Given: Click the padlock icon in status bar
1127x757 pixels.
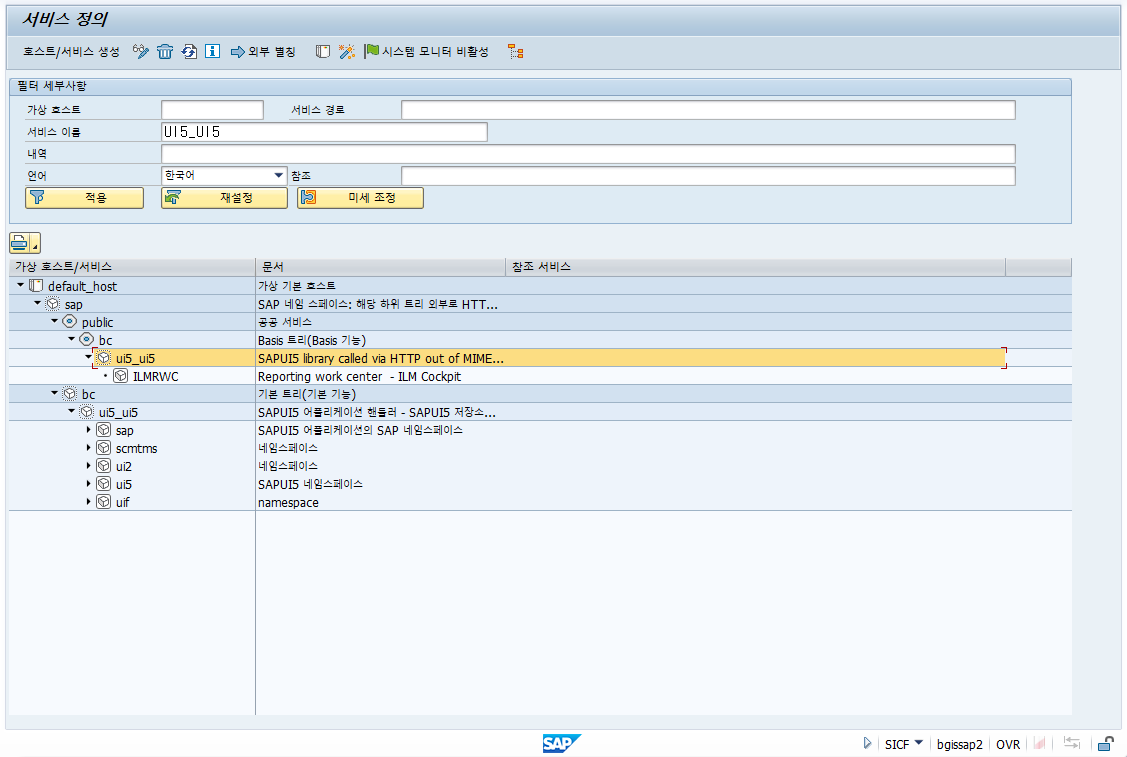Looking at the screenshot, I should point(1106,743).
